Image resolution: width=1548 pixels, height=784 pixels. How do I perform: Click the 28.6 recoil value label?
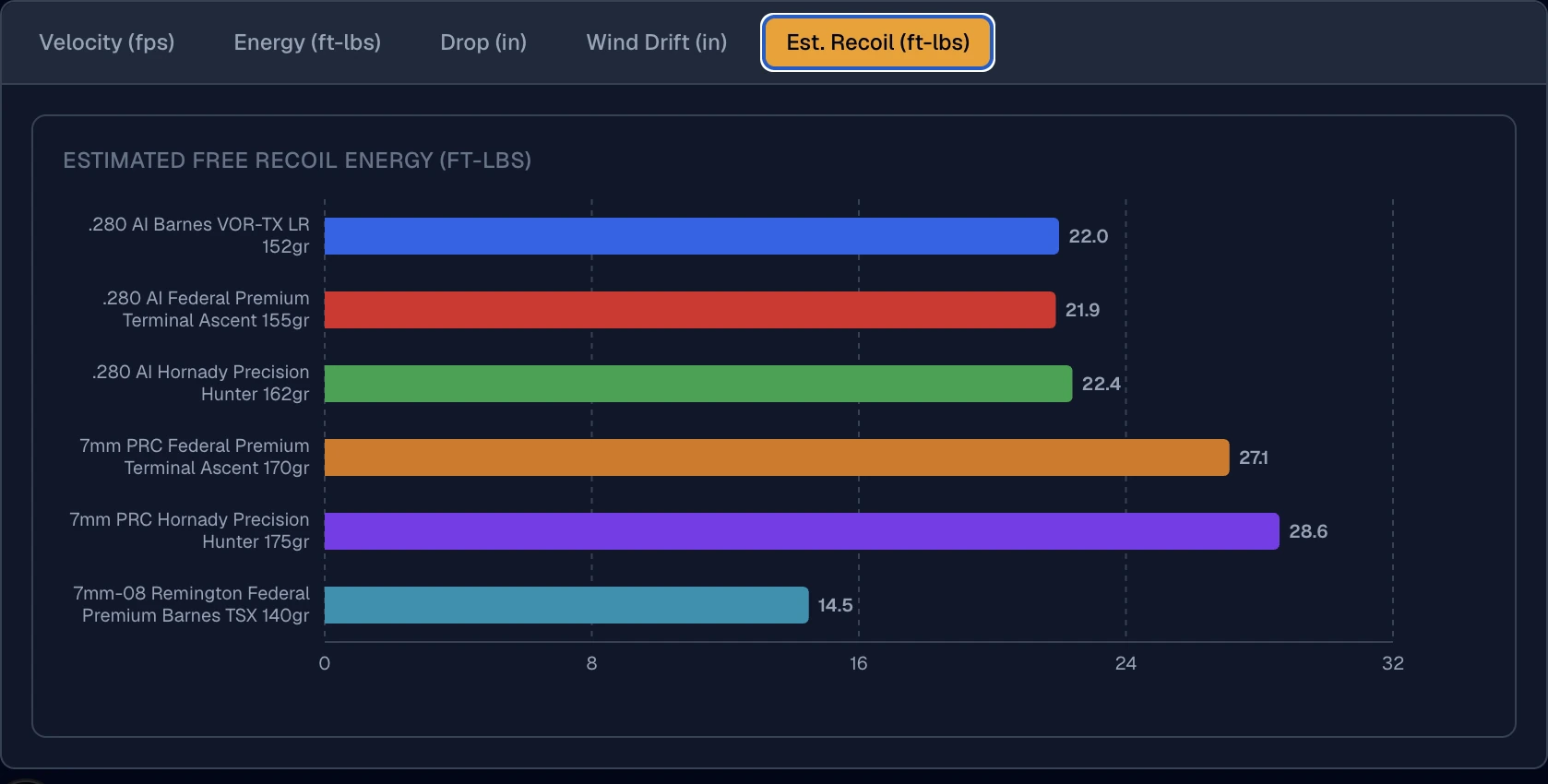coord(1308,531)
